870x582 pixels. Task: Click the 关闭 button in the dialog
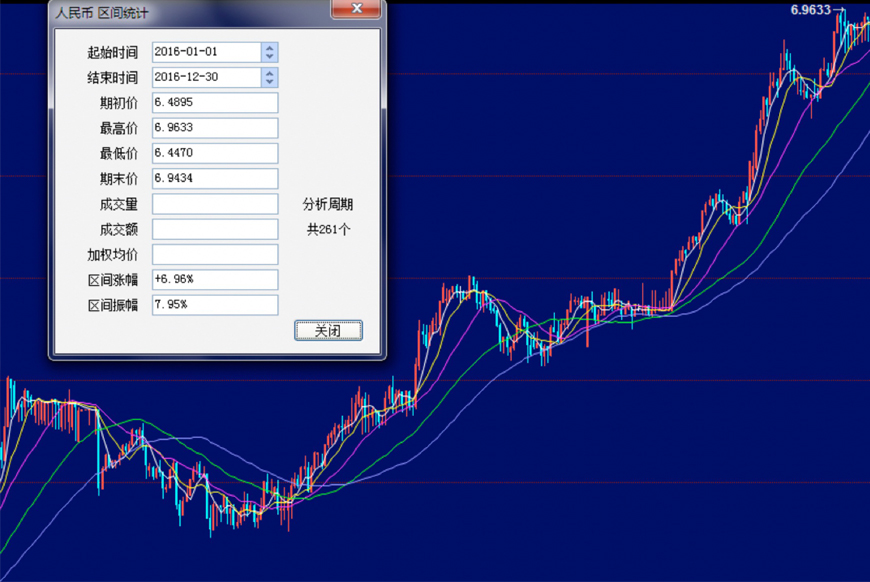click(328, 331)
